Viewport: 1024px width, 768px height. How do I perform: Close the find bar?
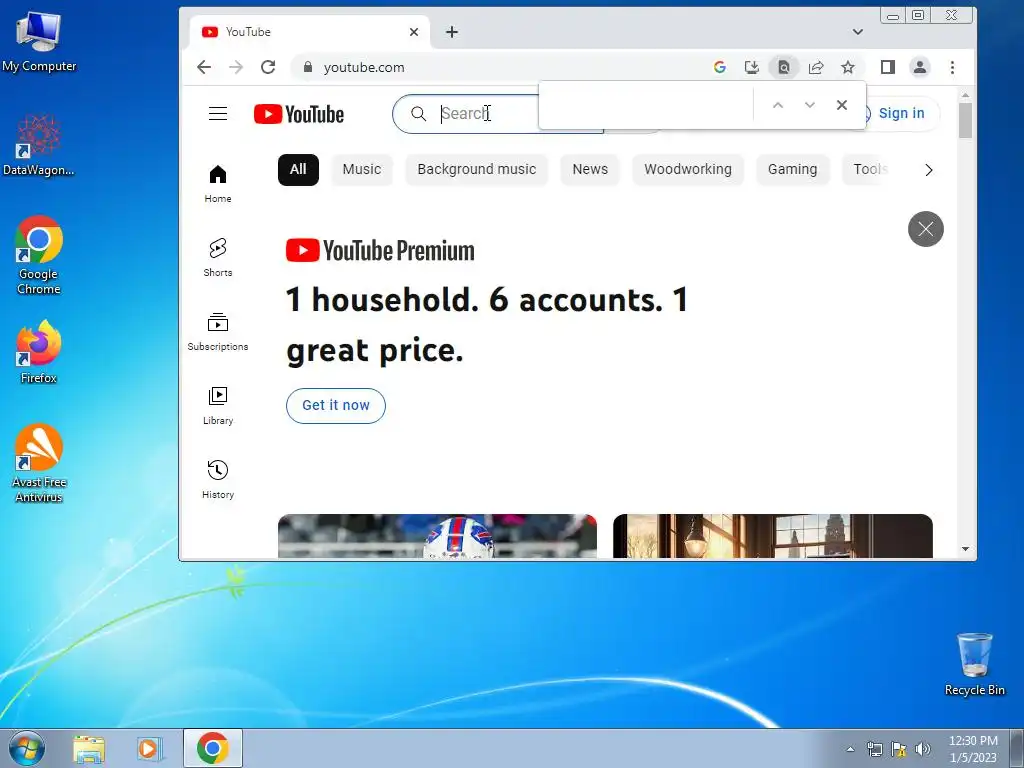click(842, 105)
